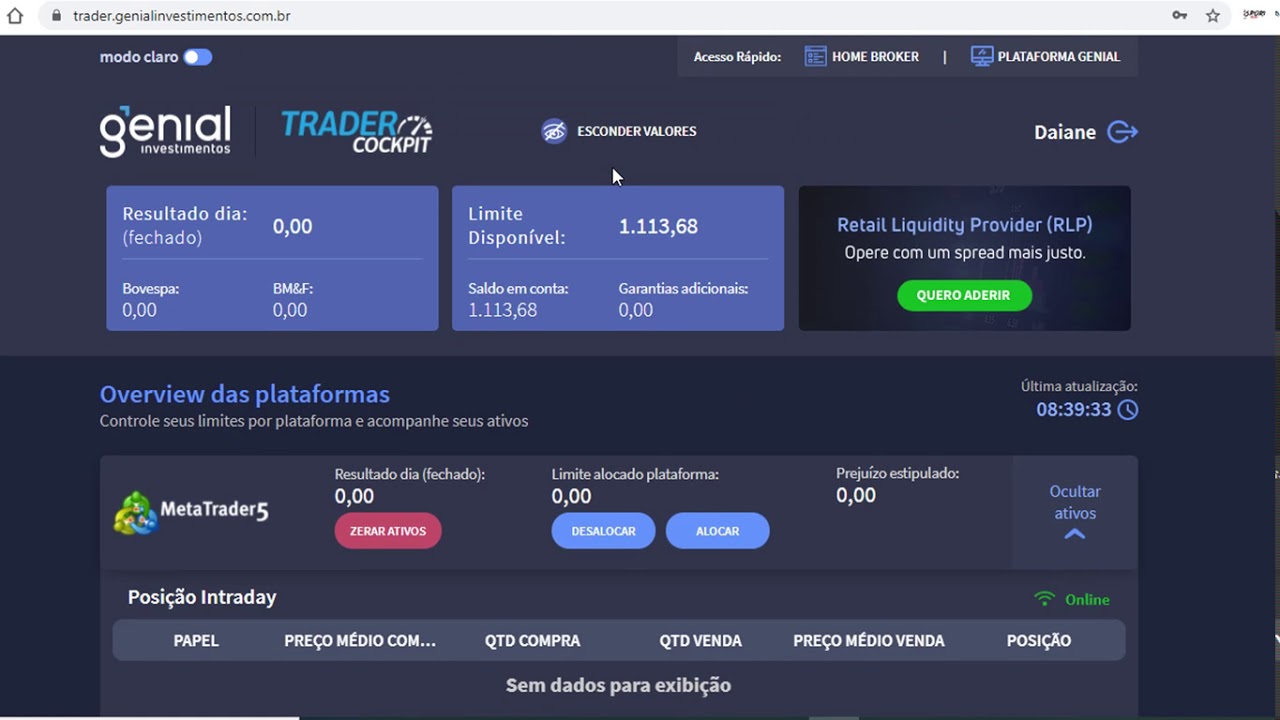Click the green wifi Online icon
Viewport: 1280px width, 720px height.
click(x=1044, y=599)
